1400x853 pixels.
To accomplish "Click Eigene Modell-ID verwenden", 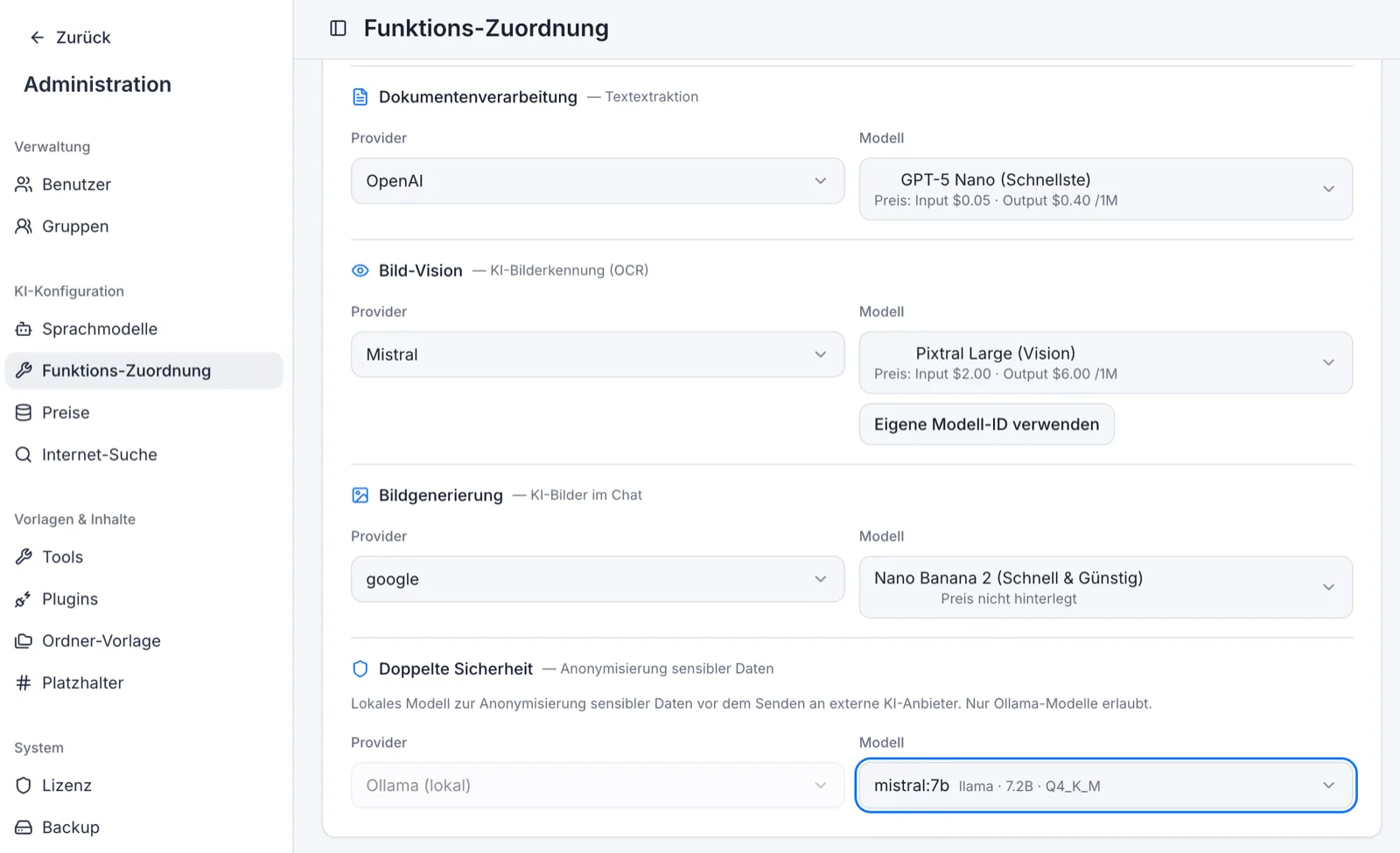I will 986,424.
